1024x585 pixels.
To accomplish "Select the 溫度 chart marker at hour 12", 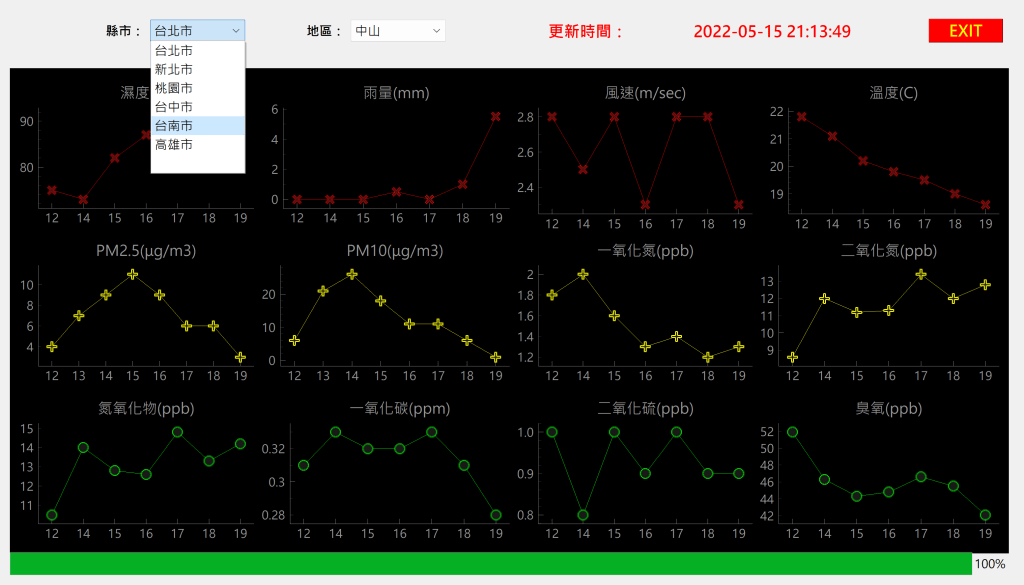I will (x=802, y=117).
